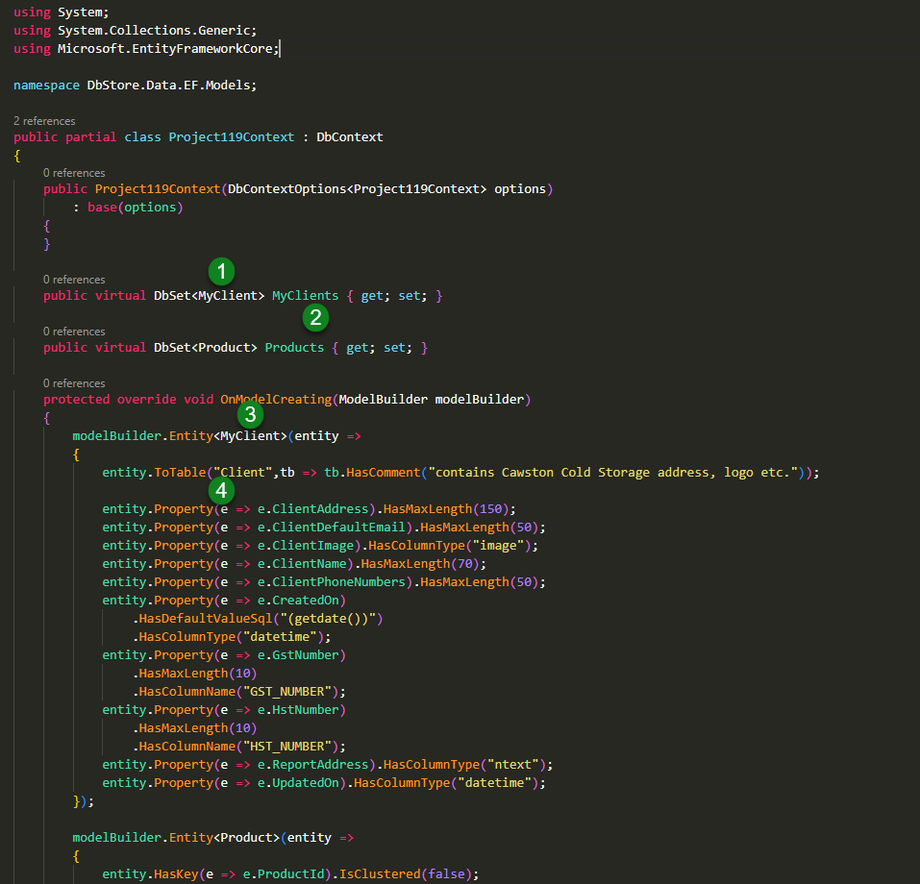
Task: Click '0 references' above the MyClients DbSet property
Action: tap(73, 280)
